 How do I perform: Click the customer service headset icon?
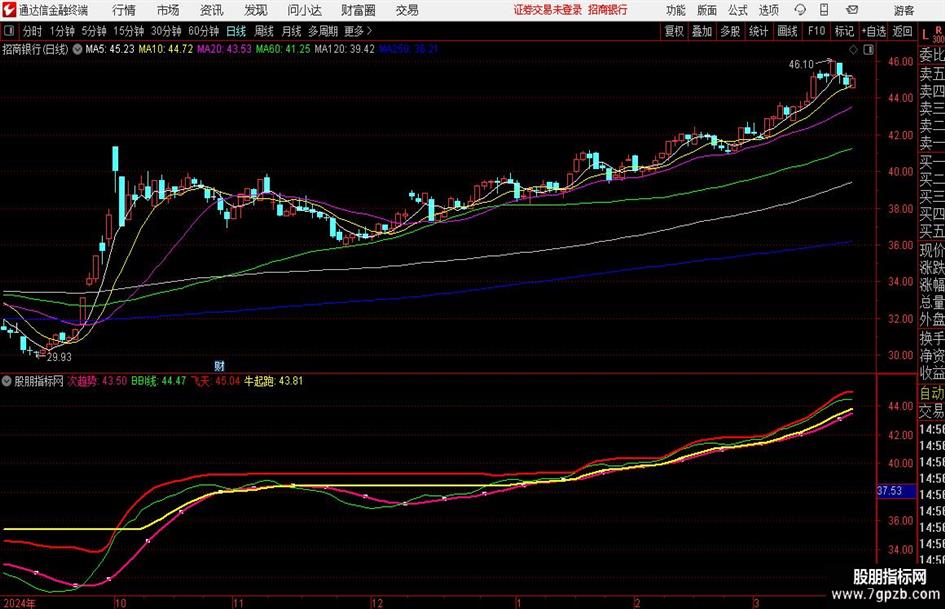pyautogui.click(x=800, y=10)
